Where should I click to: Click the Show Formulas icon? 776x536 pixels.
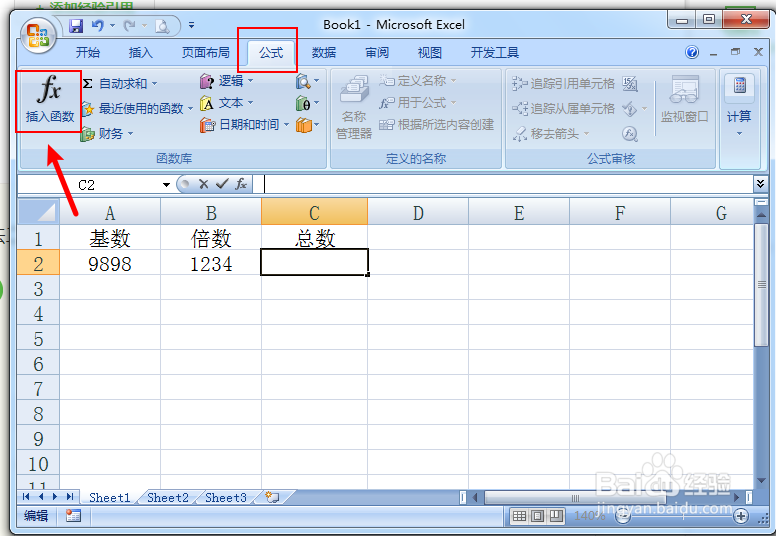click(630, 83)
